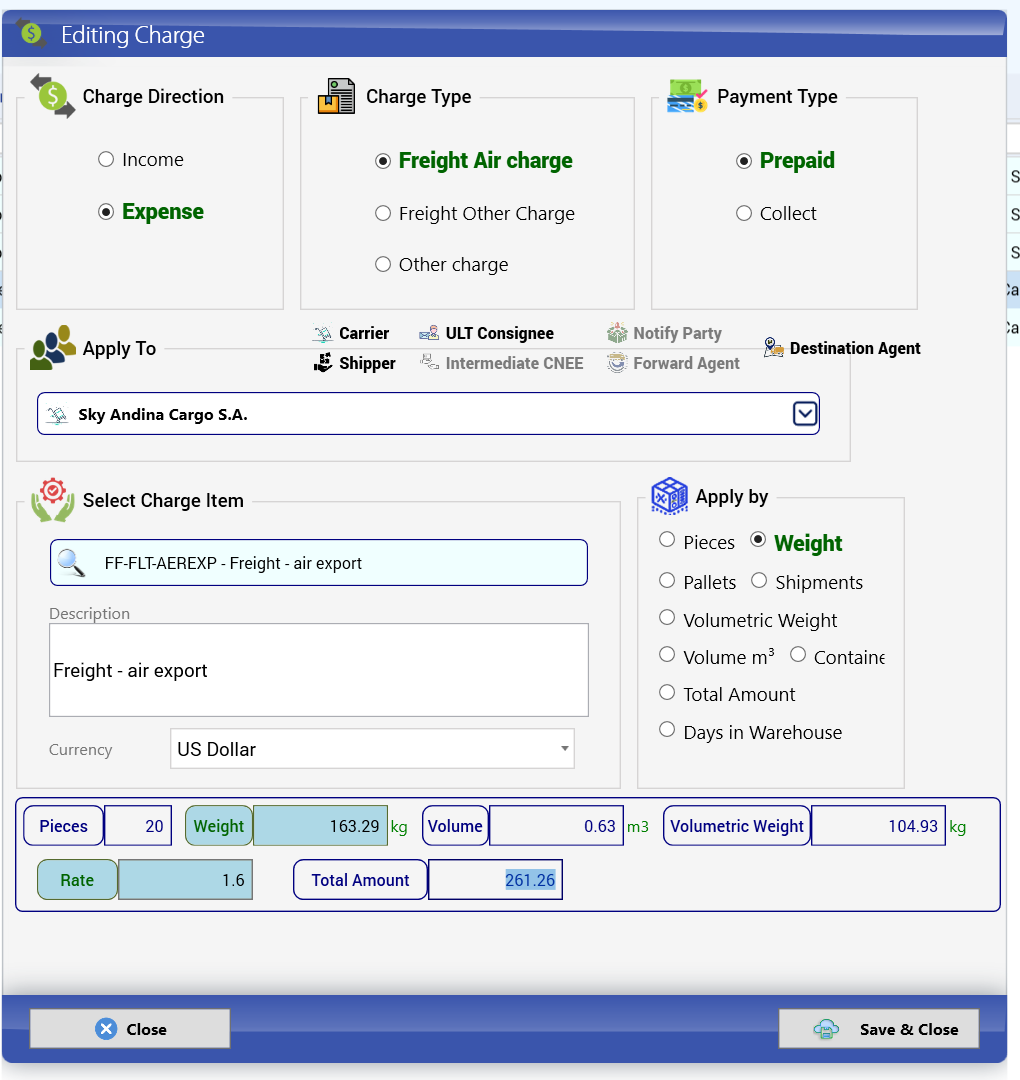
Task: Choose Freight Other Charge type
Action: coord(383,214)
